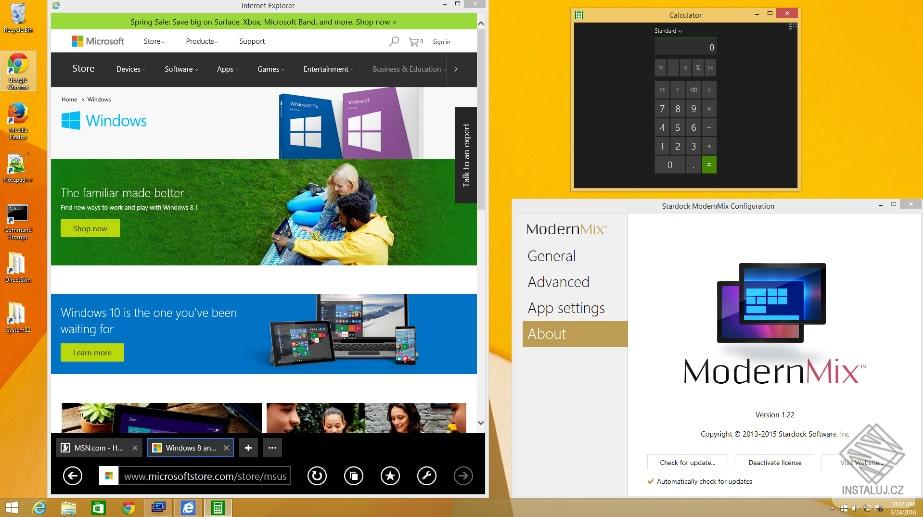The image size is (923, 517).
Task: Switch to the Calculator taskbar icon
Action: (218, 508)
